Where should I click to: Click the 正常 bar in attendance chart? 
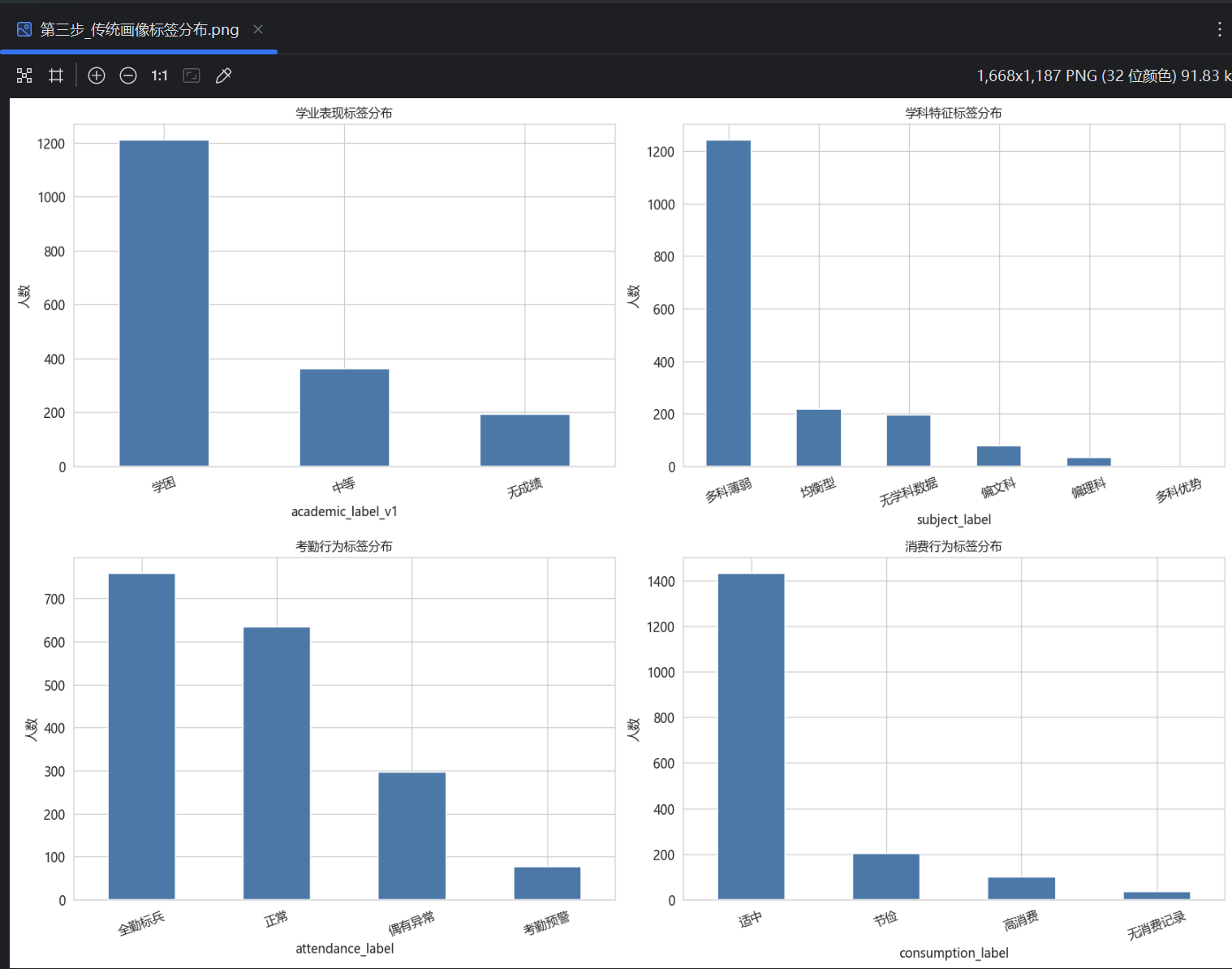(277, 764)
